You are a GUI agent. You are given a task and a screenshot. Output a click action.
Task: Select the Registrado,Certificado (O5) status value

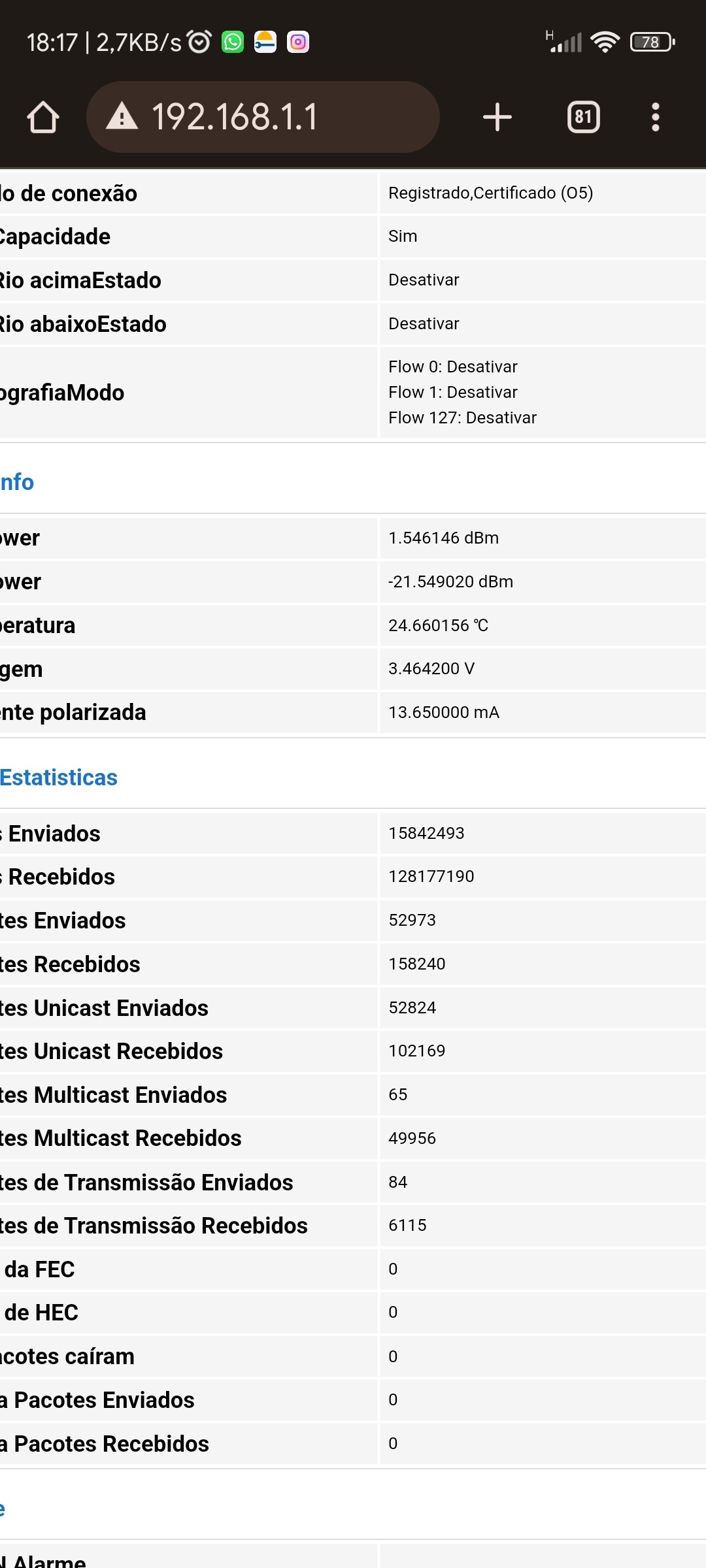point(490,193)
